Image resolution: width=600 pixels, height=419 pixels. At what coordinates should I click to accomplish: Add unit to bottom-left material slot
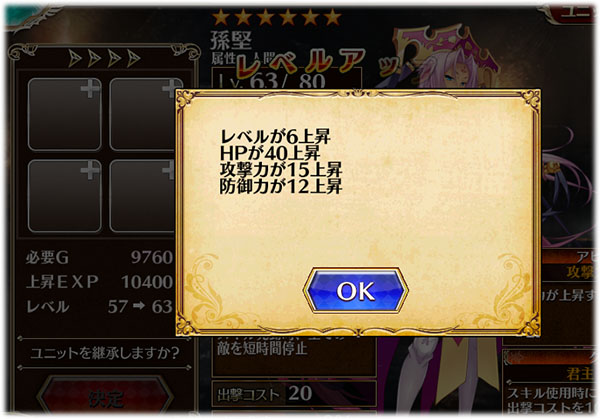click(65, 196)
